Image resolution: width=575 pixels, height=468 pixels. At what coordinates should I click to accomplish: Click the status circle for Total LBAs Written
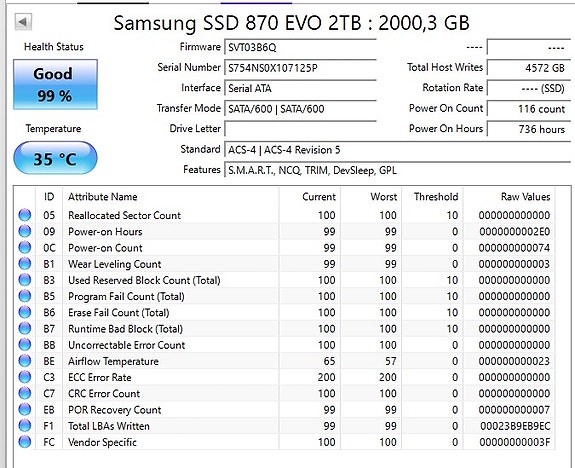coord(25,425)
